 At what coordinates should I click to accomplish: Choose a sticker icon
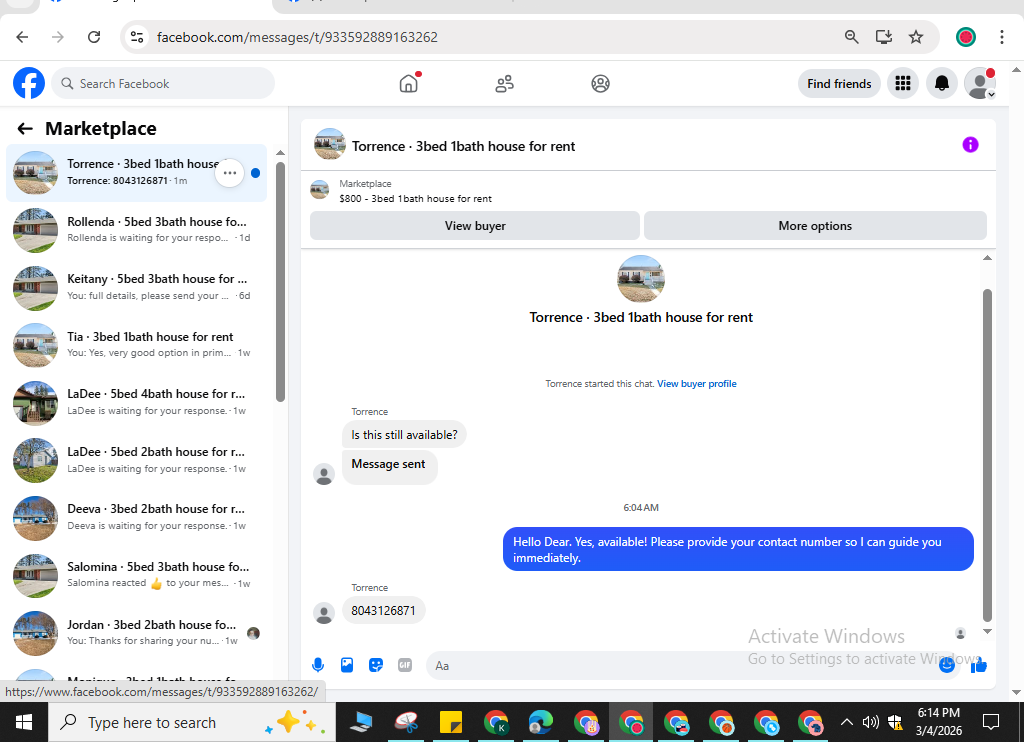tap(376, 666)
